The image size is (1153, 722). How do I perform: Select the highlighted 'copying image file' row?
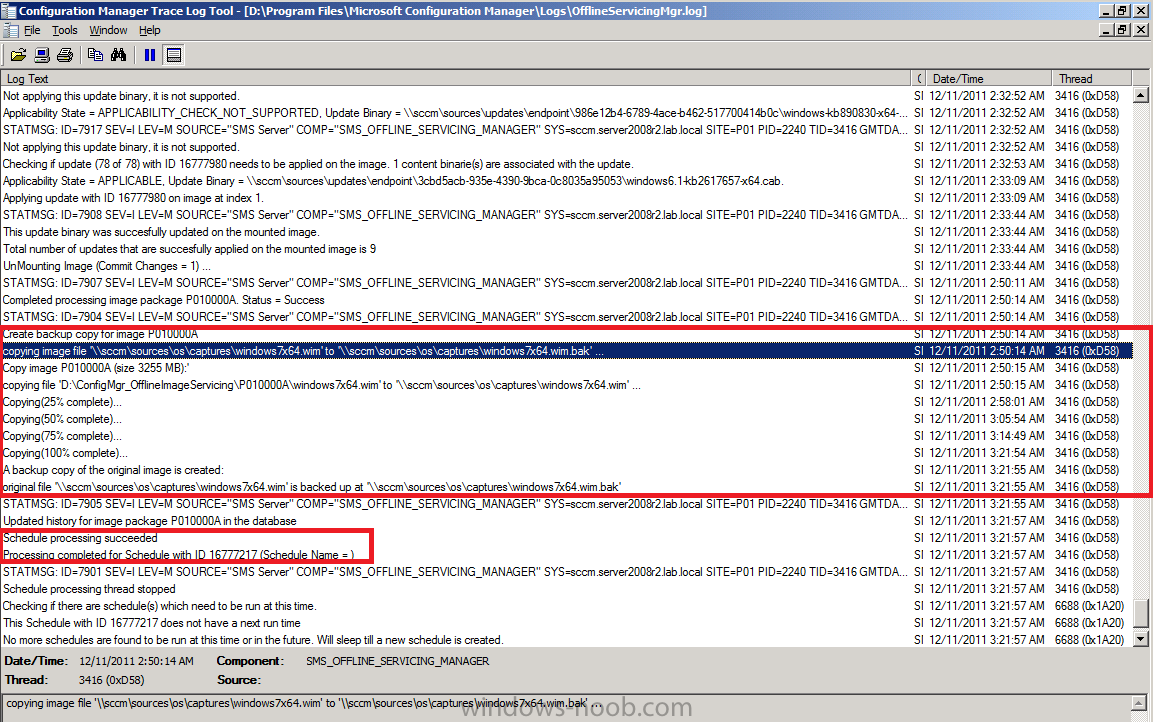coord(566,351)
